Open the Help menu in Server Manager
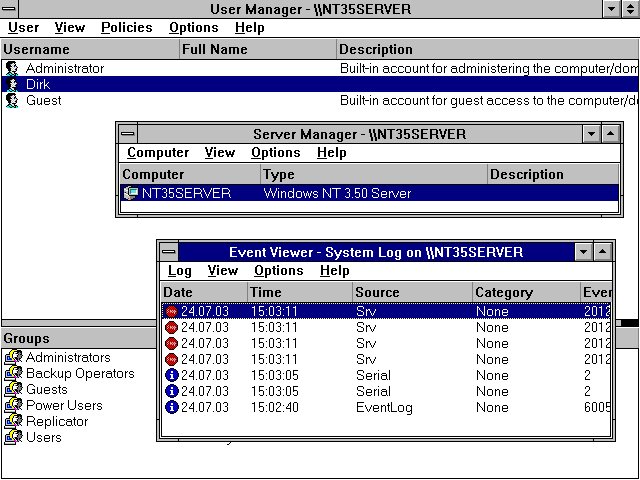Image resolution: width=640 pixels, height=480 pixels. point(331,153)
